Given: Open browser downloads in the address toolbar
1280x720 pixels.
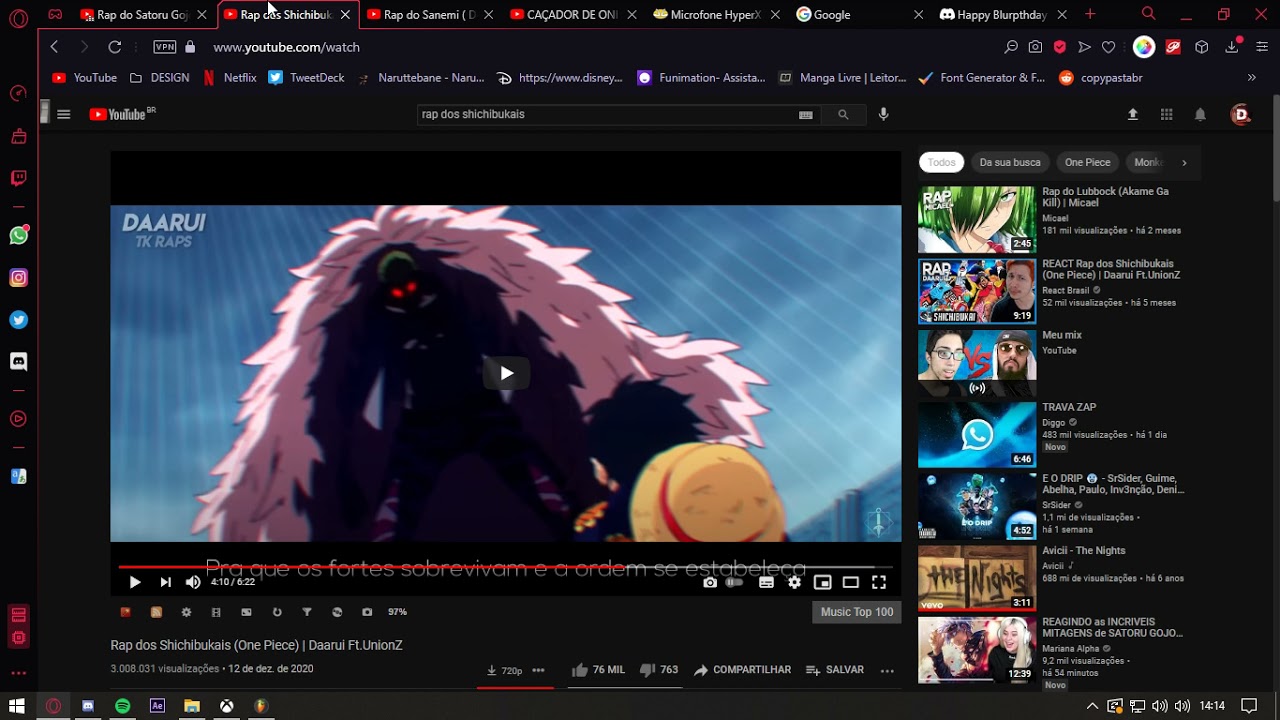Looking at the screenshot, I should [1231, 47].
